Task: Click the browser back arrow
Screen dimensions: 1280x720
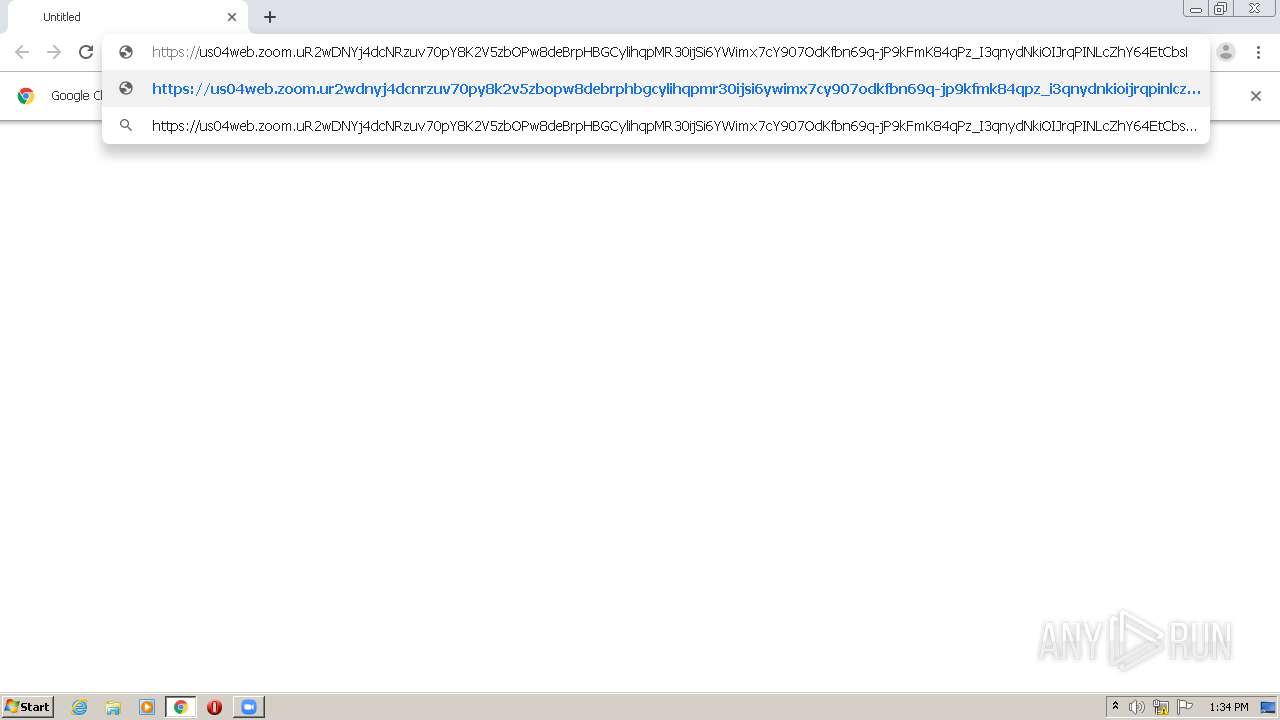Action: 22,52
